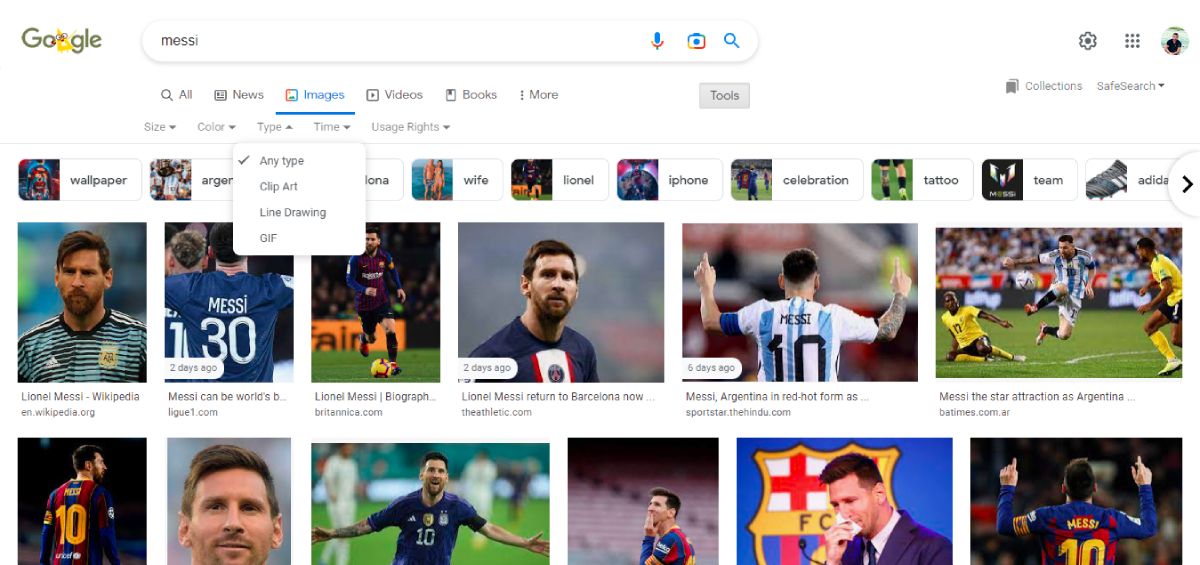Click the lionel suggestion chip

click(559, 180)
